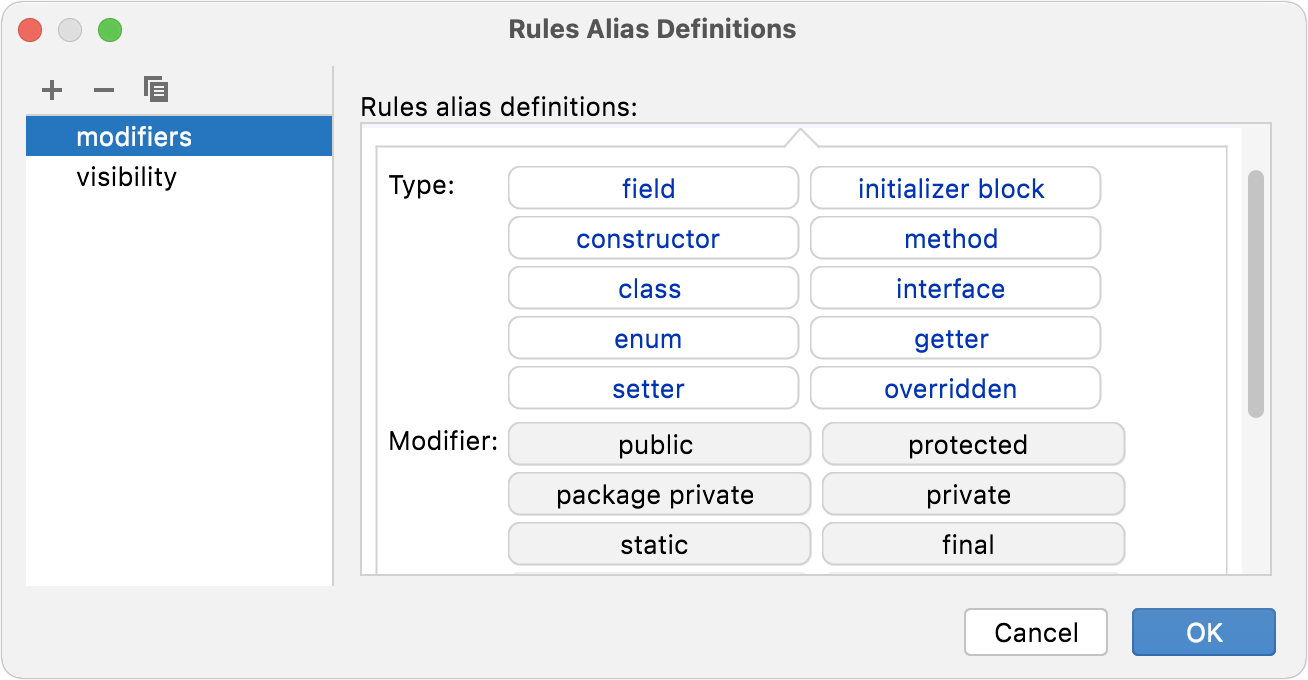Toggle the public modifier

click(x=659, y=444)
